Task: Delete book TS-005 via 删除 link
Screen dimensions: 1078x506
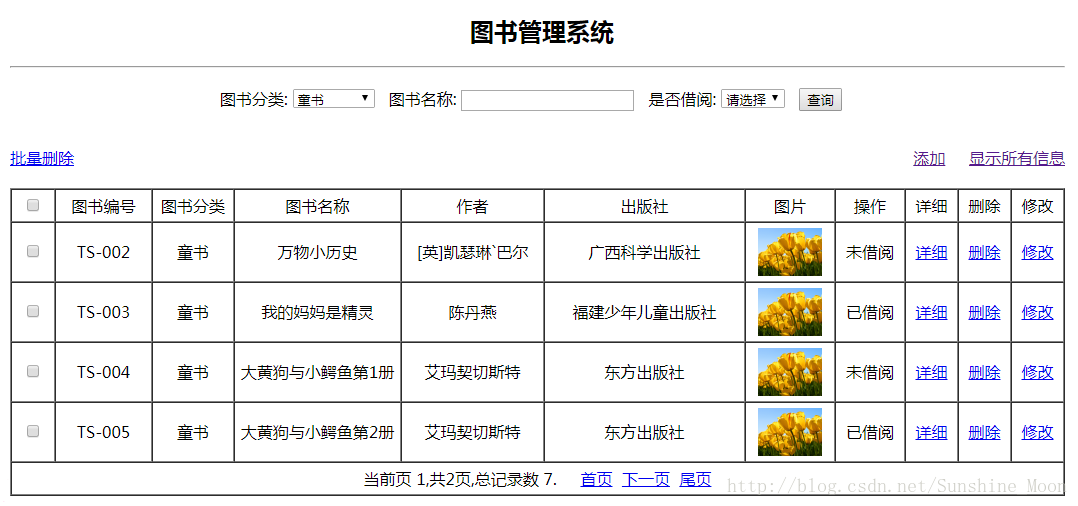Action: [984, 432]
